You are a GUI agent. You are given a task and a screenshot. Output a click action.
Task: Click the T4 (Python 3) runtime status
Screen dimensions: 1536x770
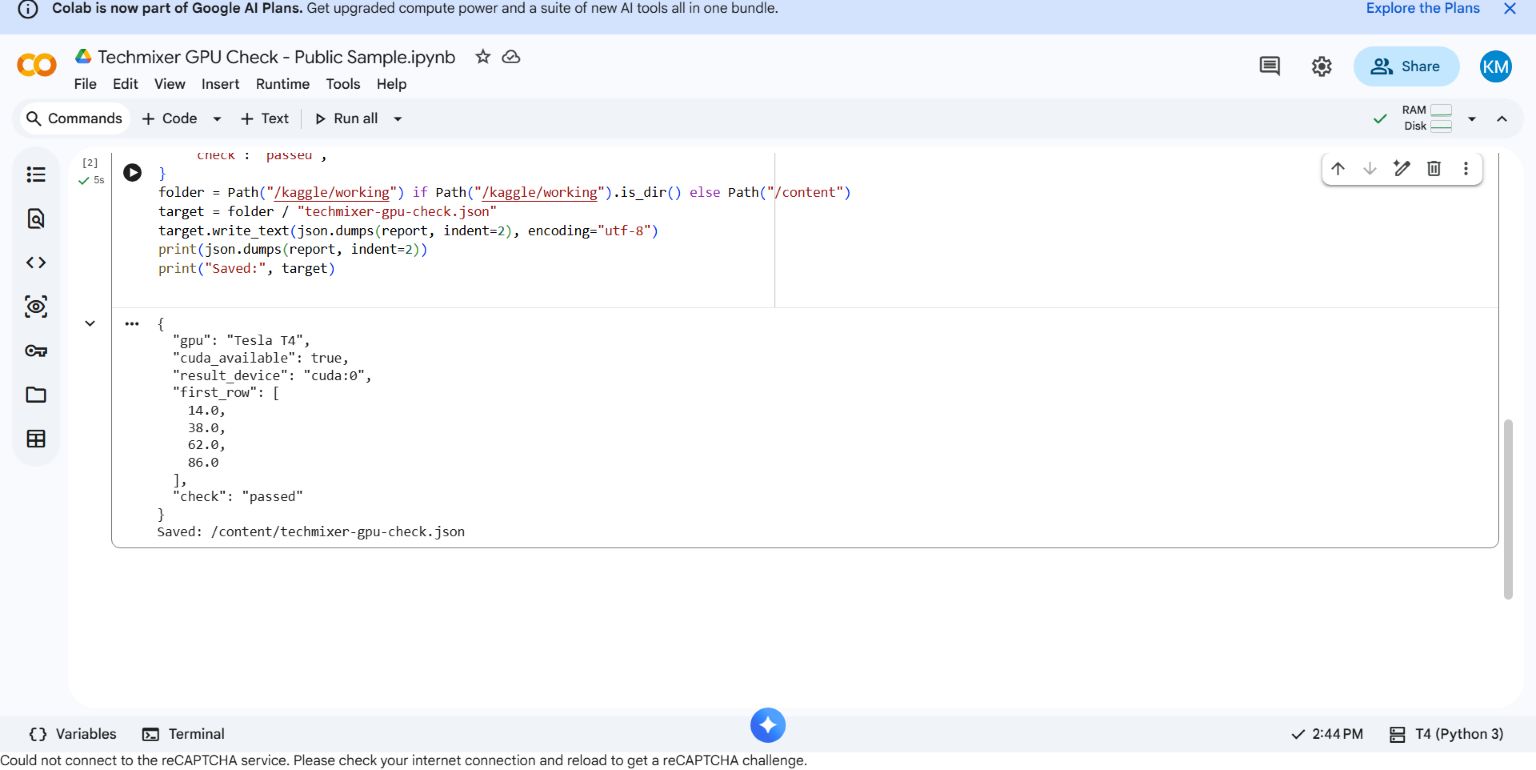click(x=1447, y=734)
